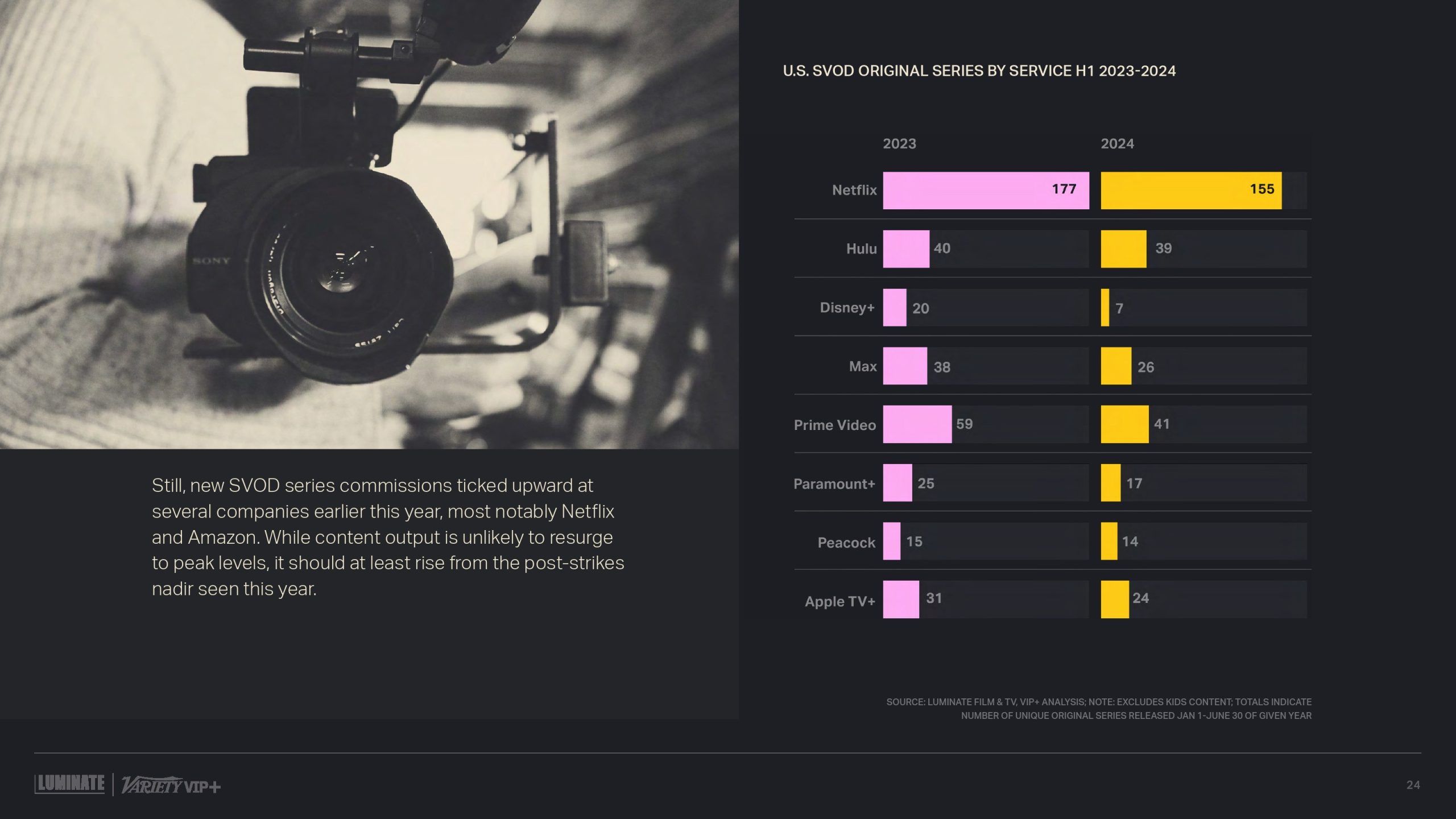Click the Disney+ row label
Image resolution: width=1456 pixels, height=819 pixels.
click(847, 308)
